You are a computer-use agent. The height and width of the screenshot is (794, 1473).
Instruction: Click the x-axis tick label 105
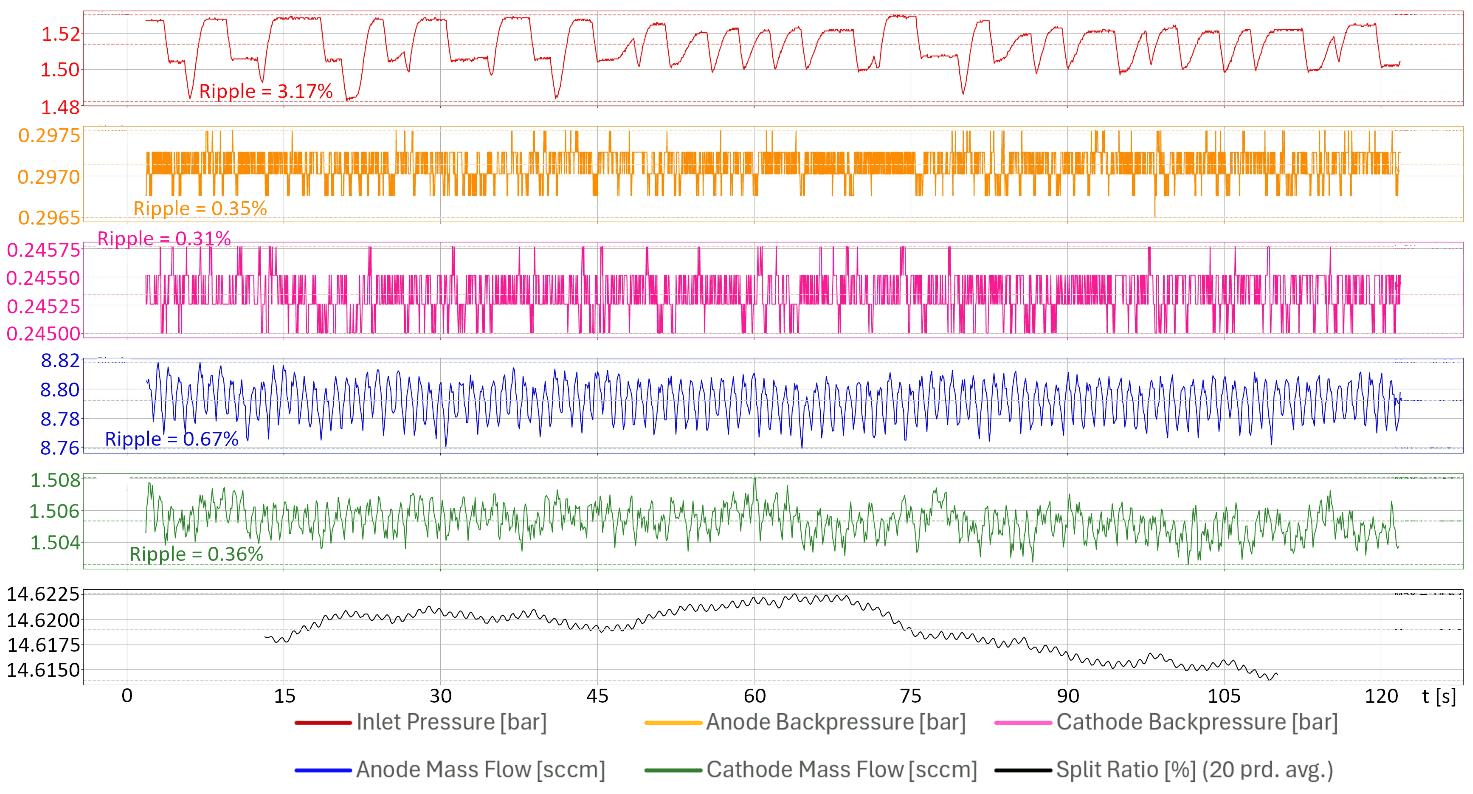(1225, 697)
